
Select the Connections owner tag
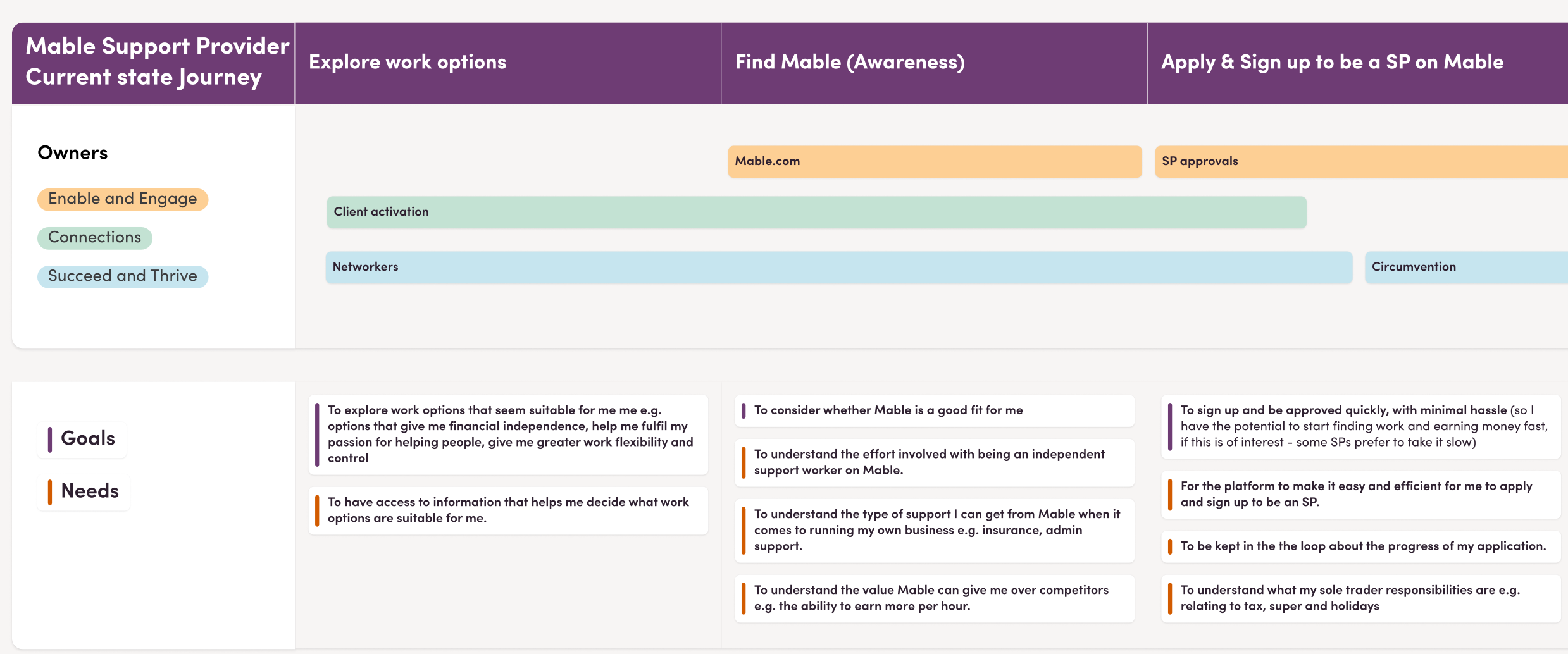[95, 238]
